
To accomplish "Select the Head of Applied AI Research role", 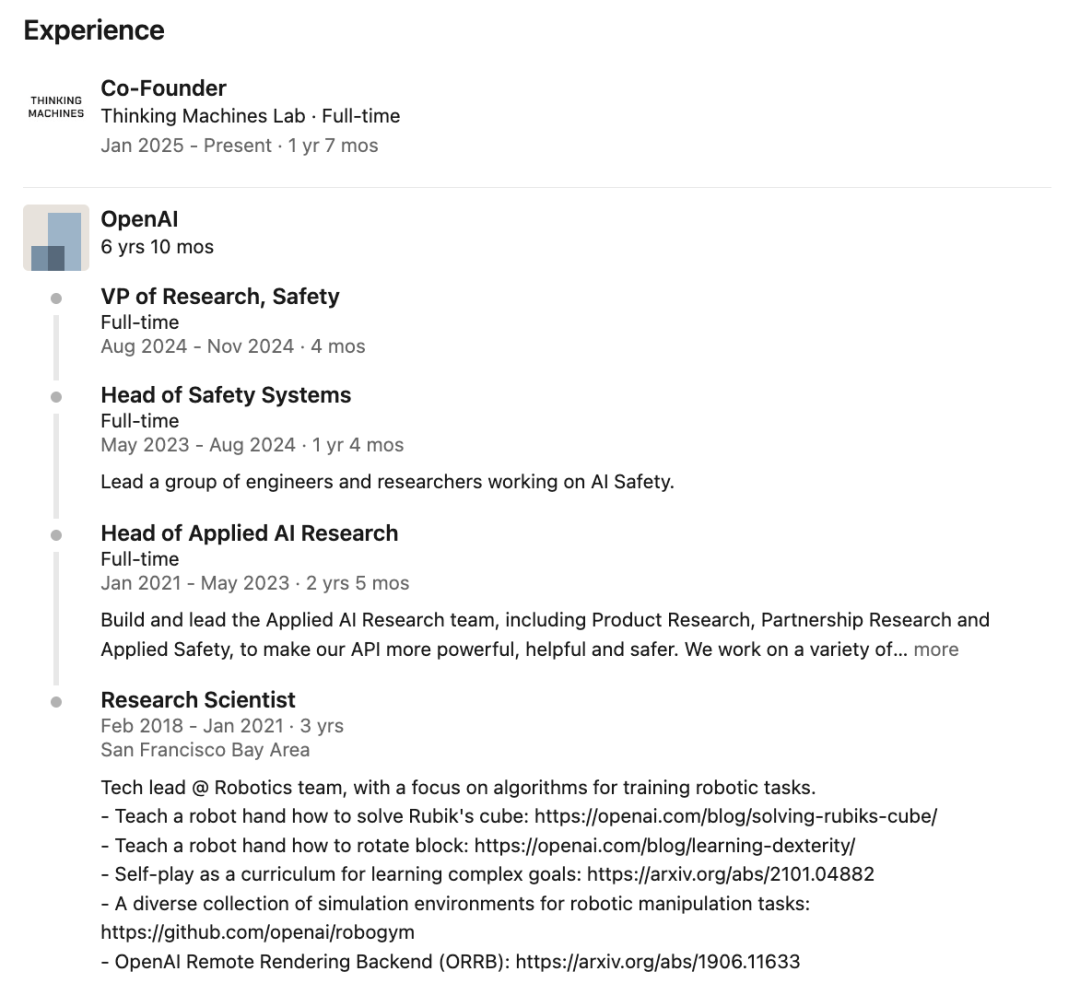I will coord(249,533).
